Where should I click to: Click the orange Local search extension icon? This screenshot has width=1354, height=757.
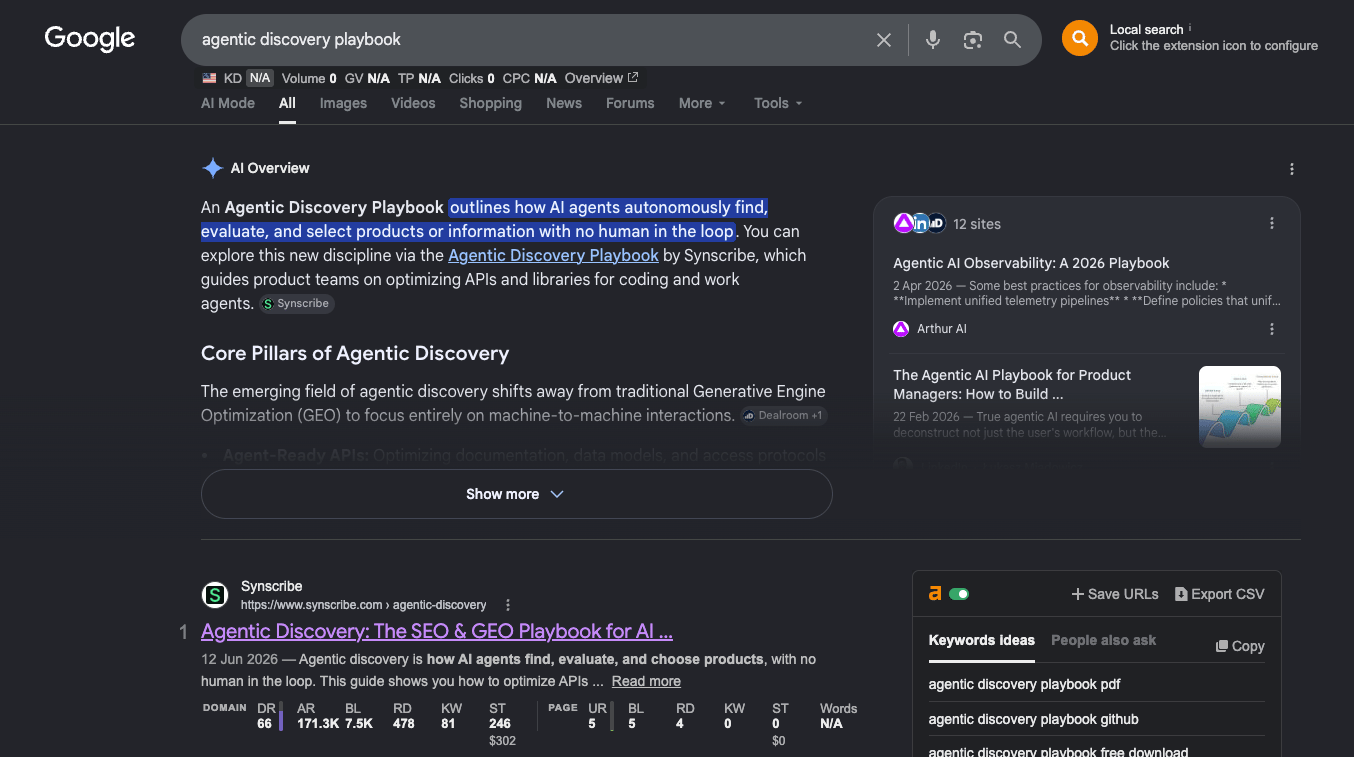[1080, 38]
